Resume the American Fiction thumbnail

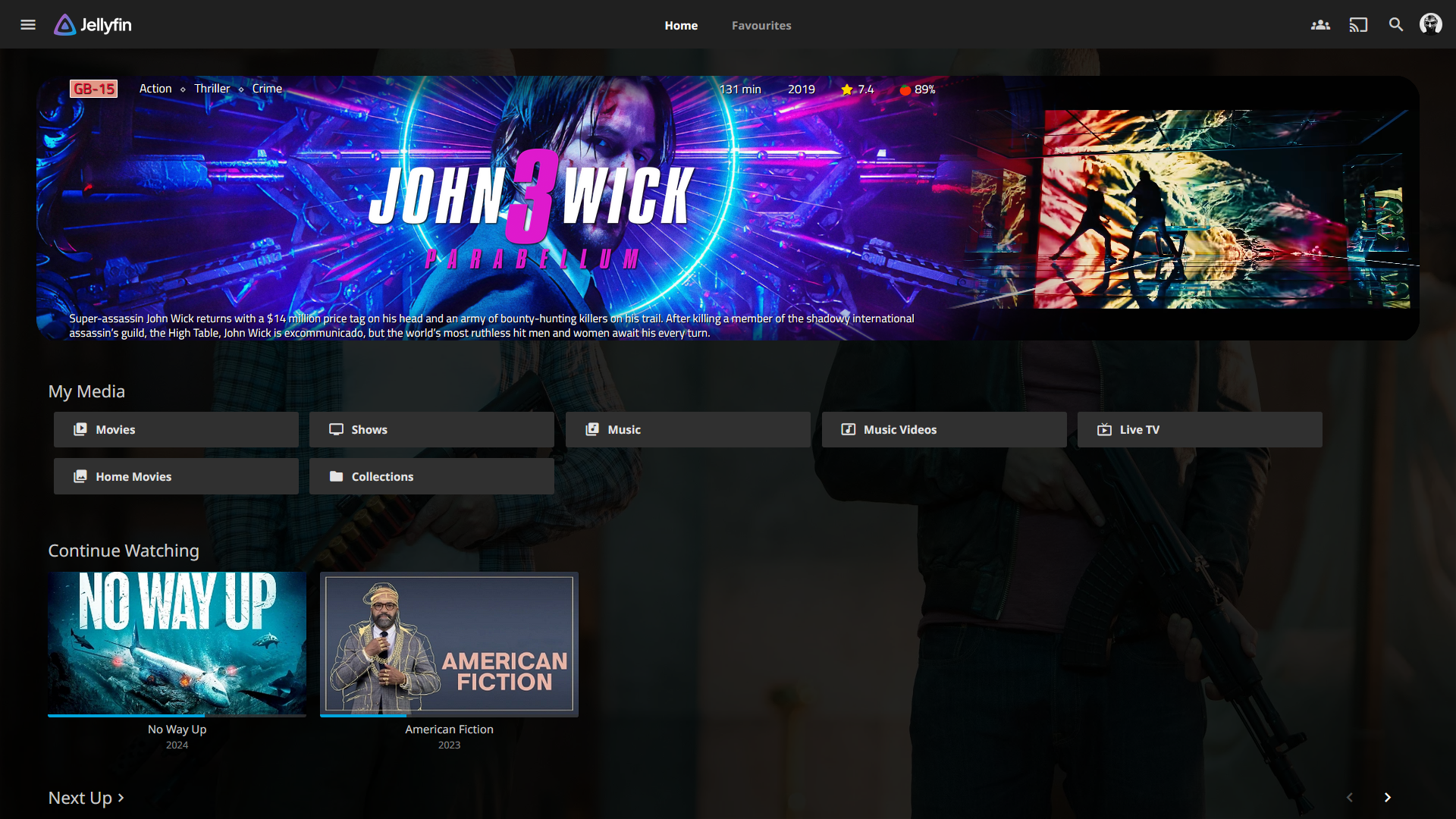(x=449, y=643)
